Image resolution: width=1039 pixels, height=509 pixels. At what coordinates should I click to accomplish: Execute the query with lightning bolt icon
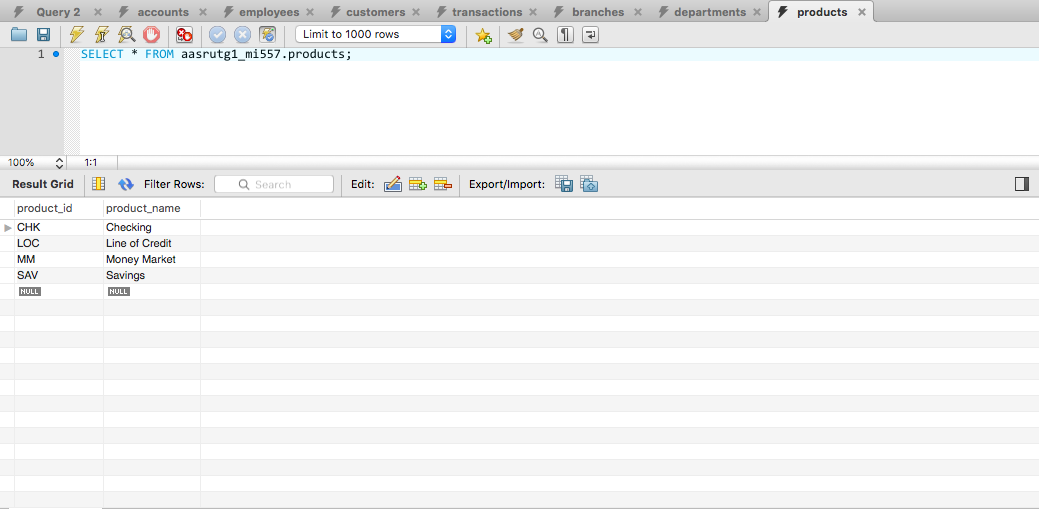pyautogui.click(x=77, y=34)
